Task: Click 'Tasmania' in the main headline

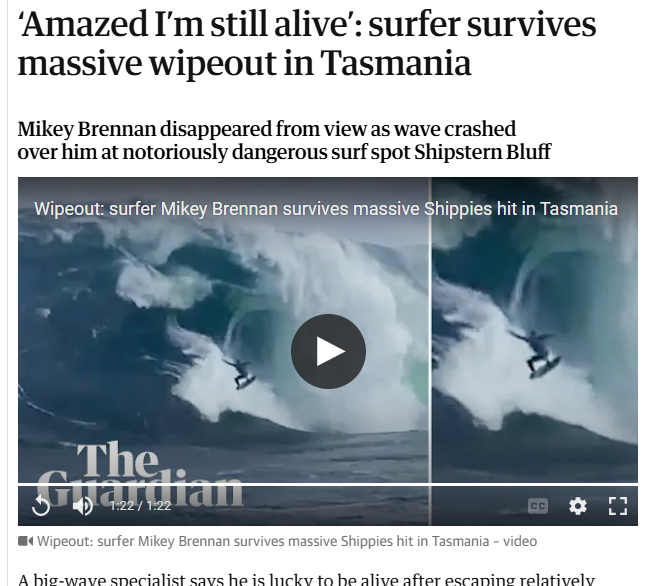Action: (395, 63)
